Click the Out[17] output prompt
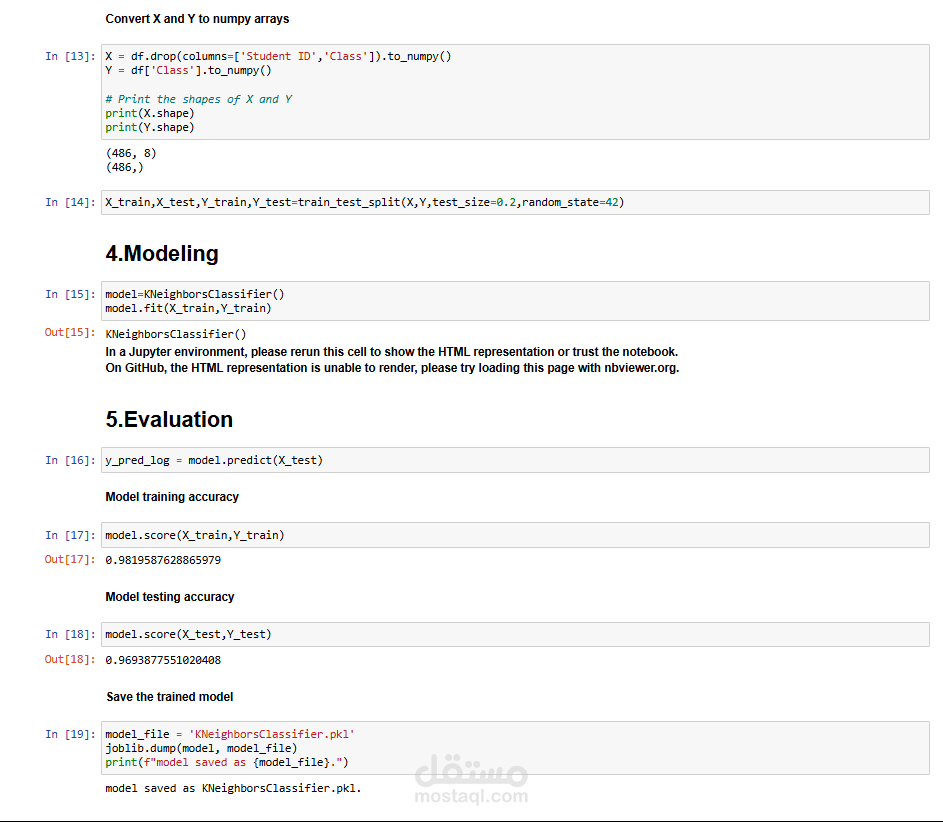The image size is (943, 822). tap(70, 559)
